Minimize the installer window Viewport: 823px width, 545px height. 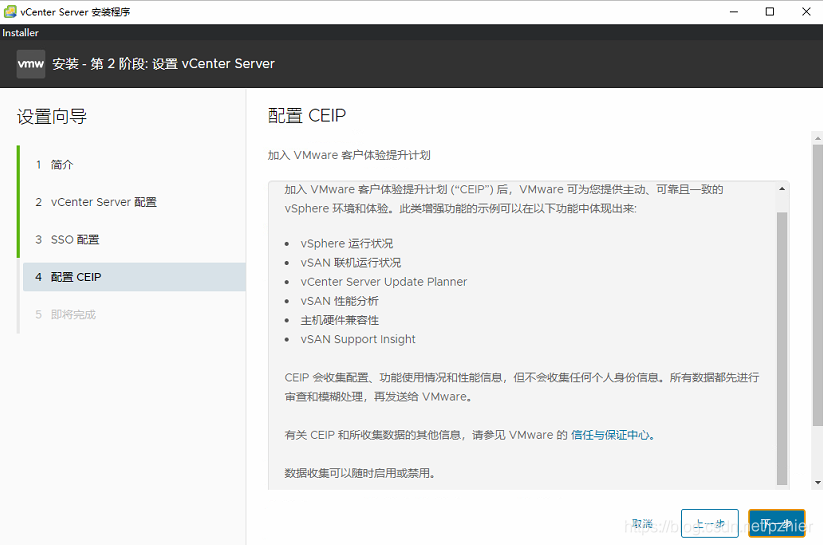coord(734,12)
